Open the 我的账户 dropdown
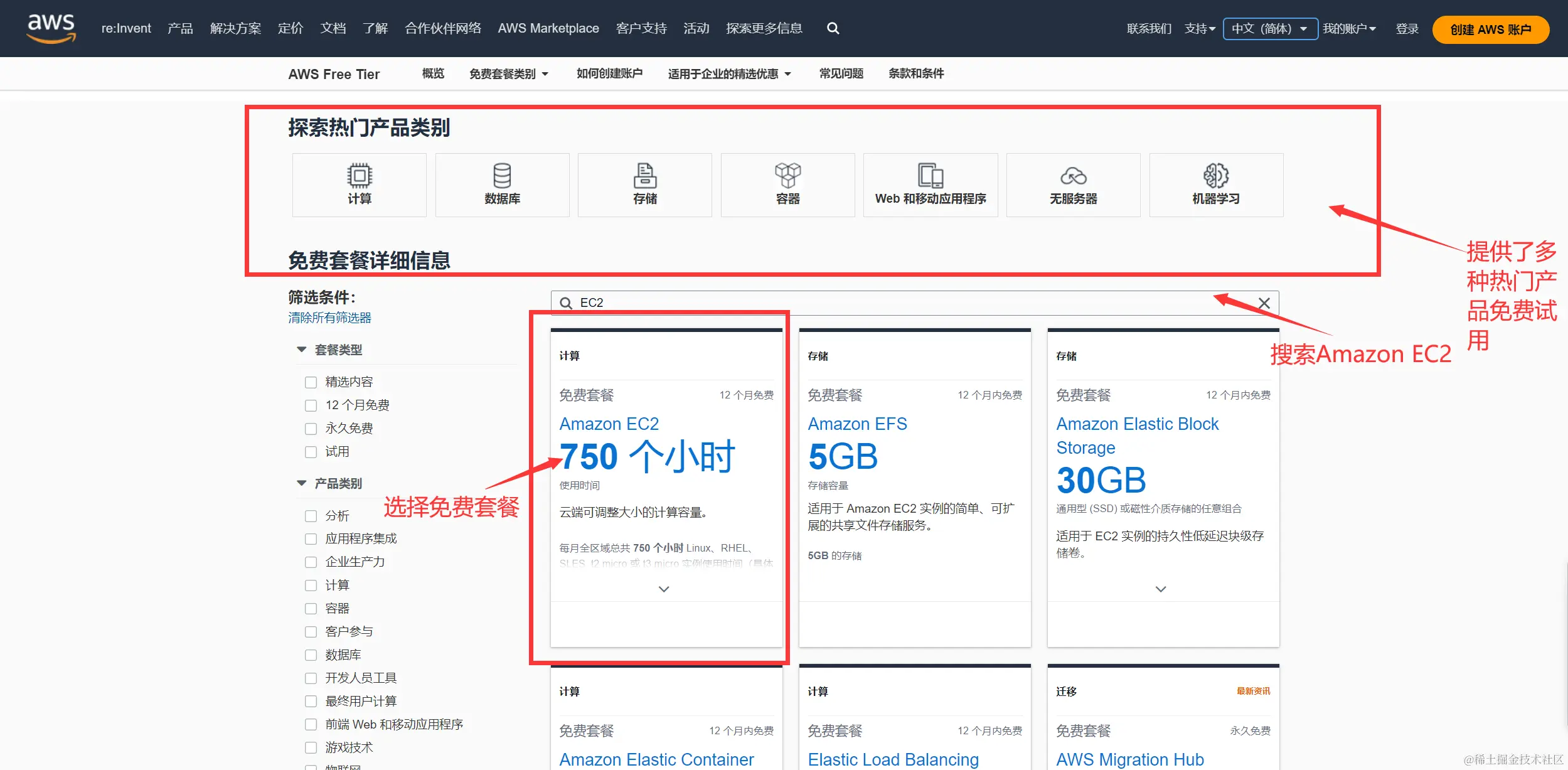The height and width of the screenshot is (770, 1568). (1349, 29)
